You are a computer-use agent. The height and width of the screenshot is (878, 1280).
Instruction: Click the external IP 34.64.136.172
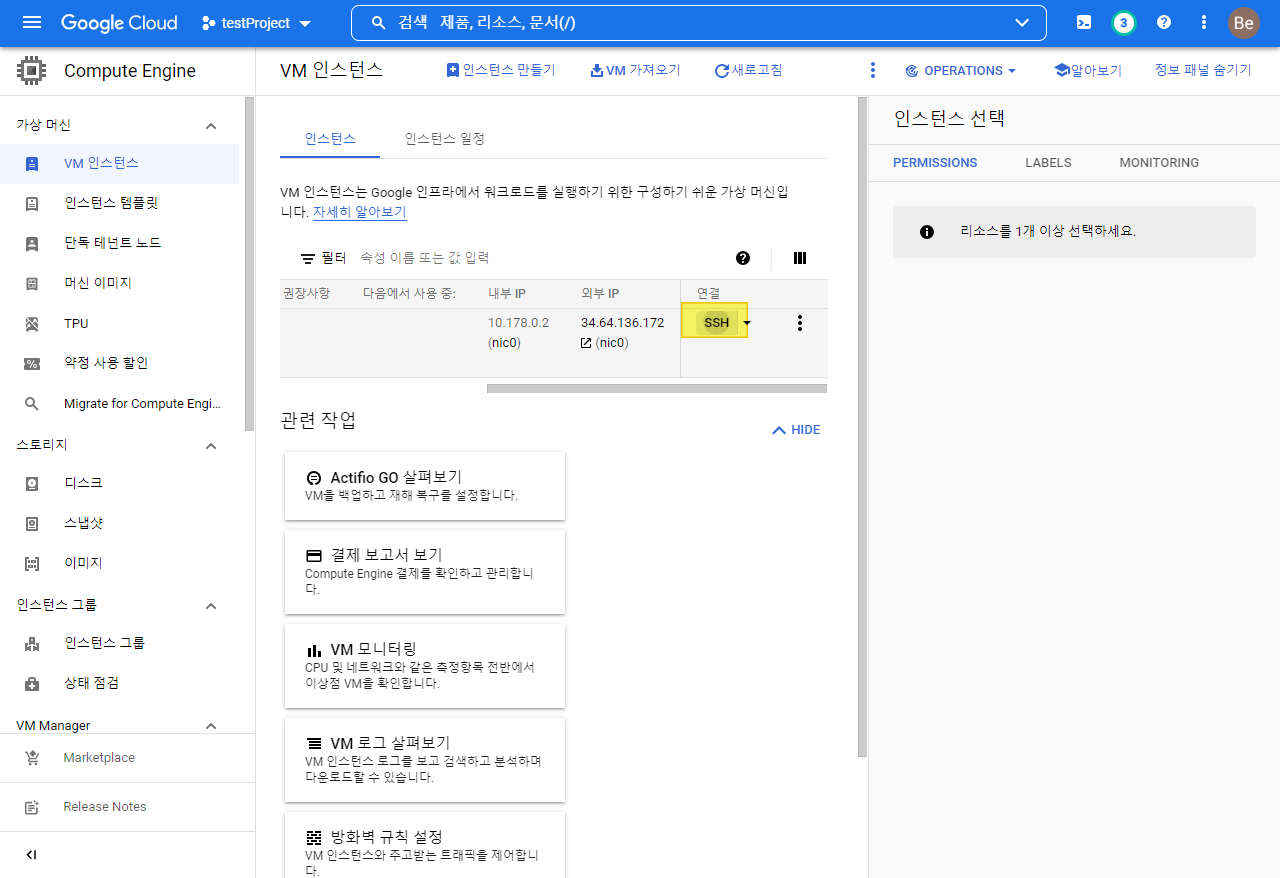pos(622,323)
